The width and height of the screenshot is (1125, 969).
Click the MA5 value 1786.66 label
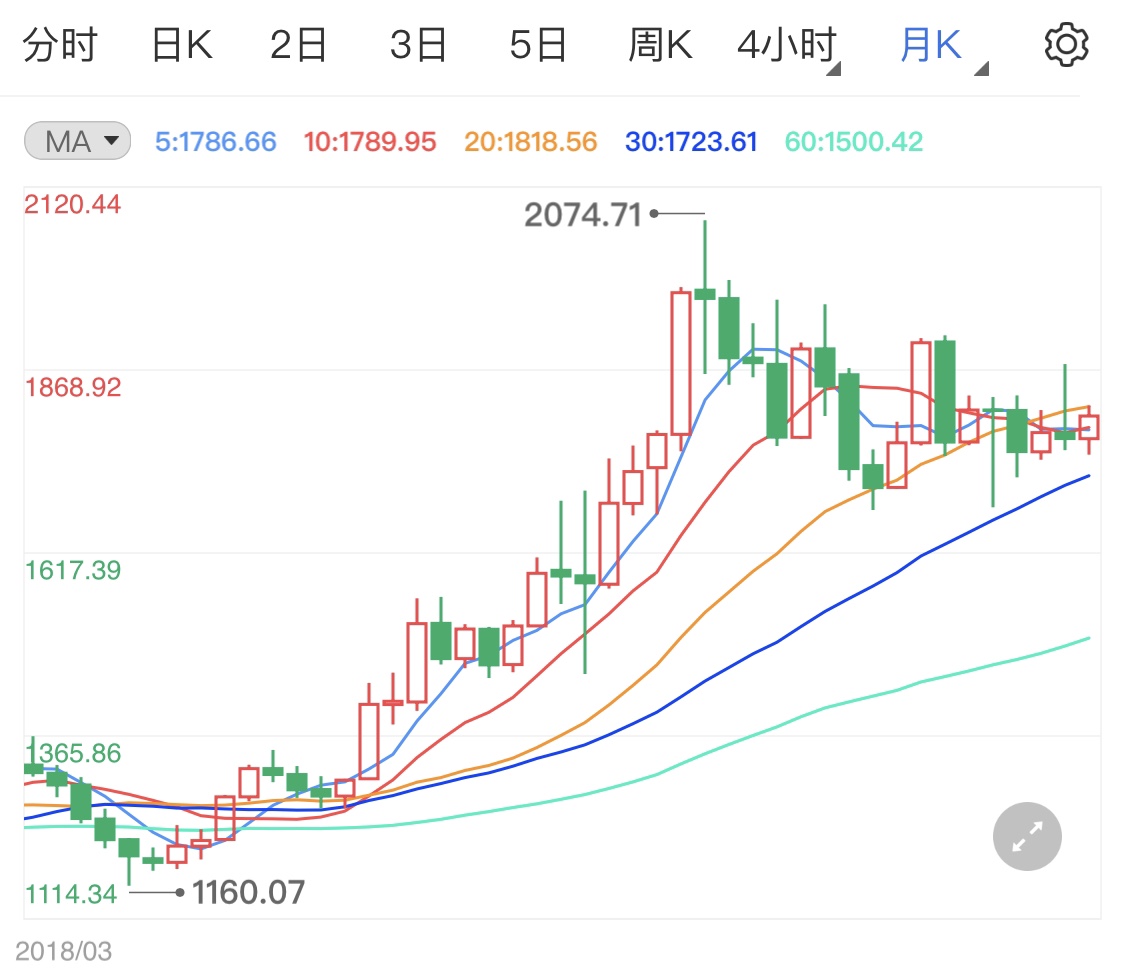(216, 142)
